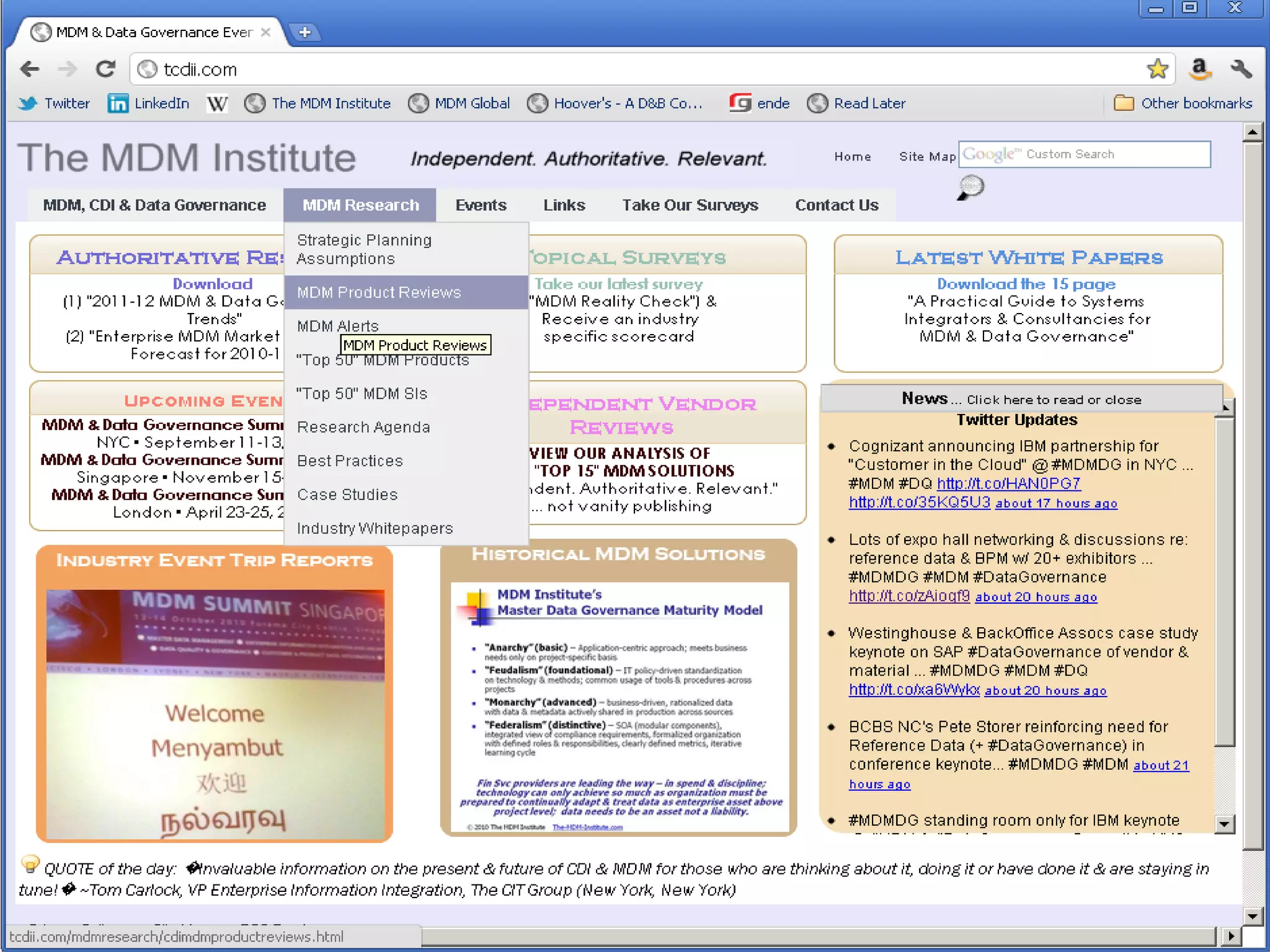Open the Amazon extension icon
The image size is (1270, 952).
1200,69
